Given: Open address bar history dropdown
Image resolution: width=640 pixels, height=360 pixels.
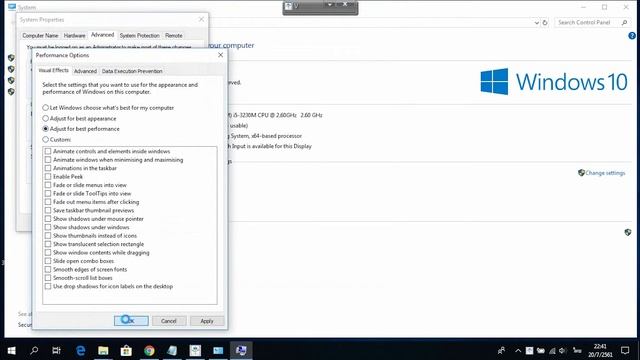Looking at the screenshot, I should click(x=536, y=23).
